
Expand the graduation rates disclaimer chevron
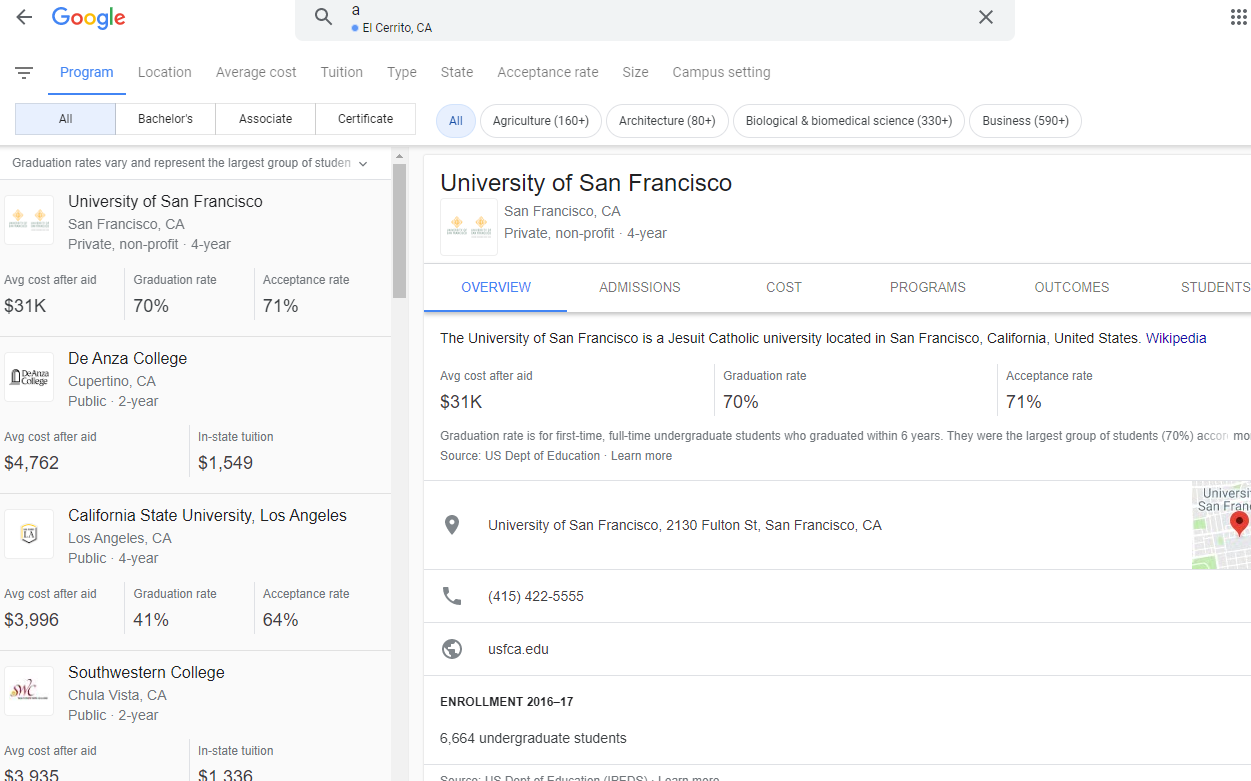362,162
